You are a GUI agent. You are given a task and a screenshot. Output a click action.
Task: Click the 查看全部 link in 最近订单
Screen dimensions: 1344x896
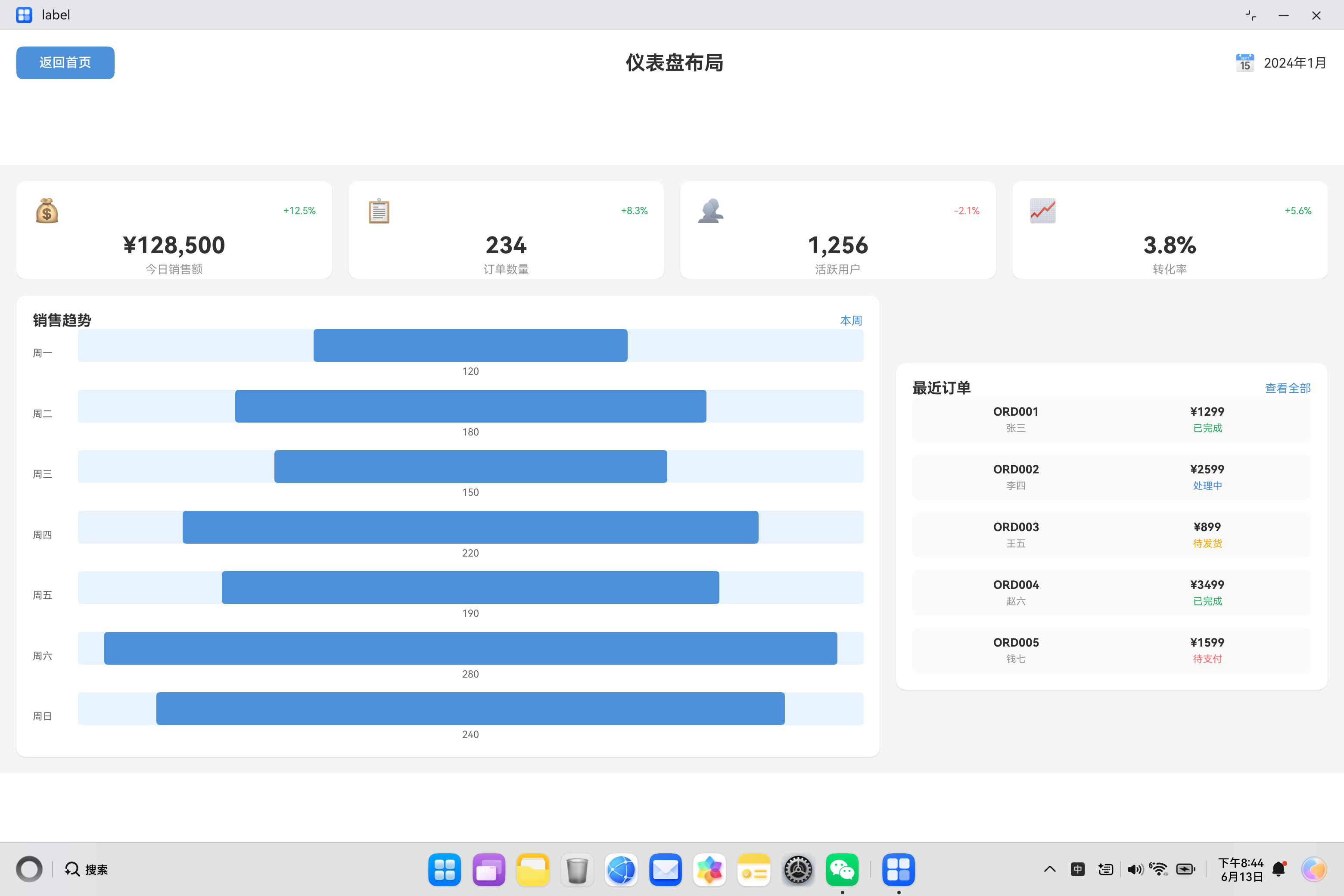coord(1288,388)
